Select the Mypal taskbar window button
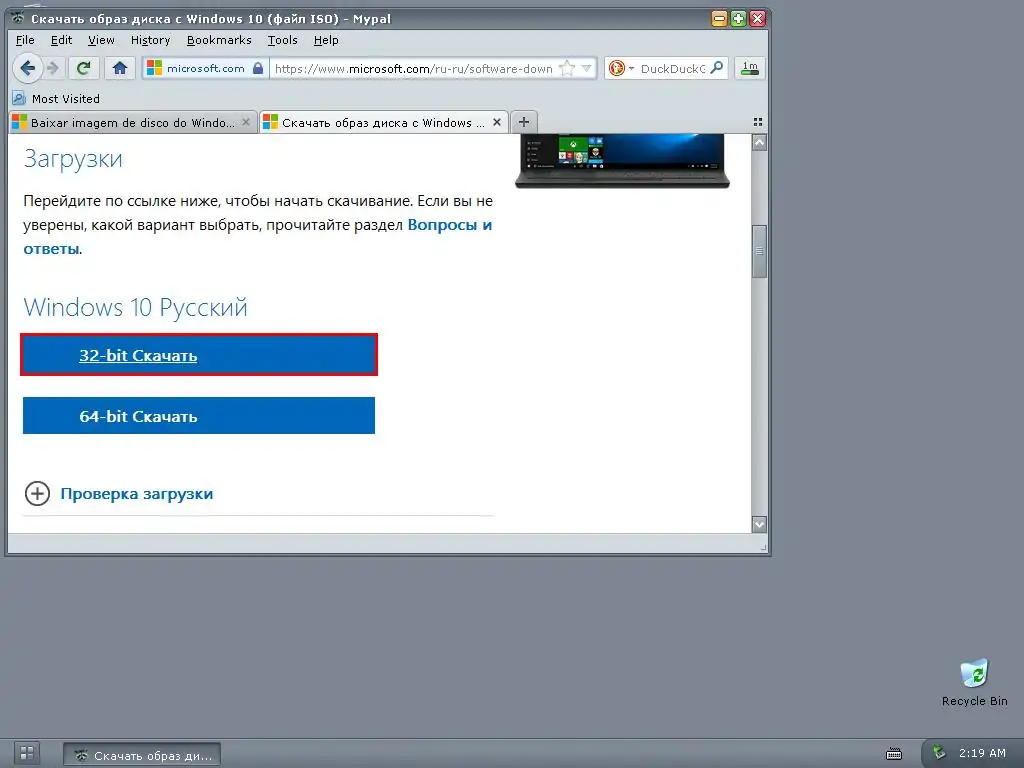The width and height of the screenshot is (1024, 768). [x=142, y=755]
